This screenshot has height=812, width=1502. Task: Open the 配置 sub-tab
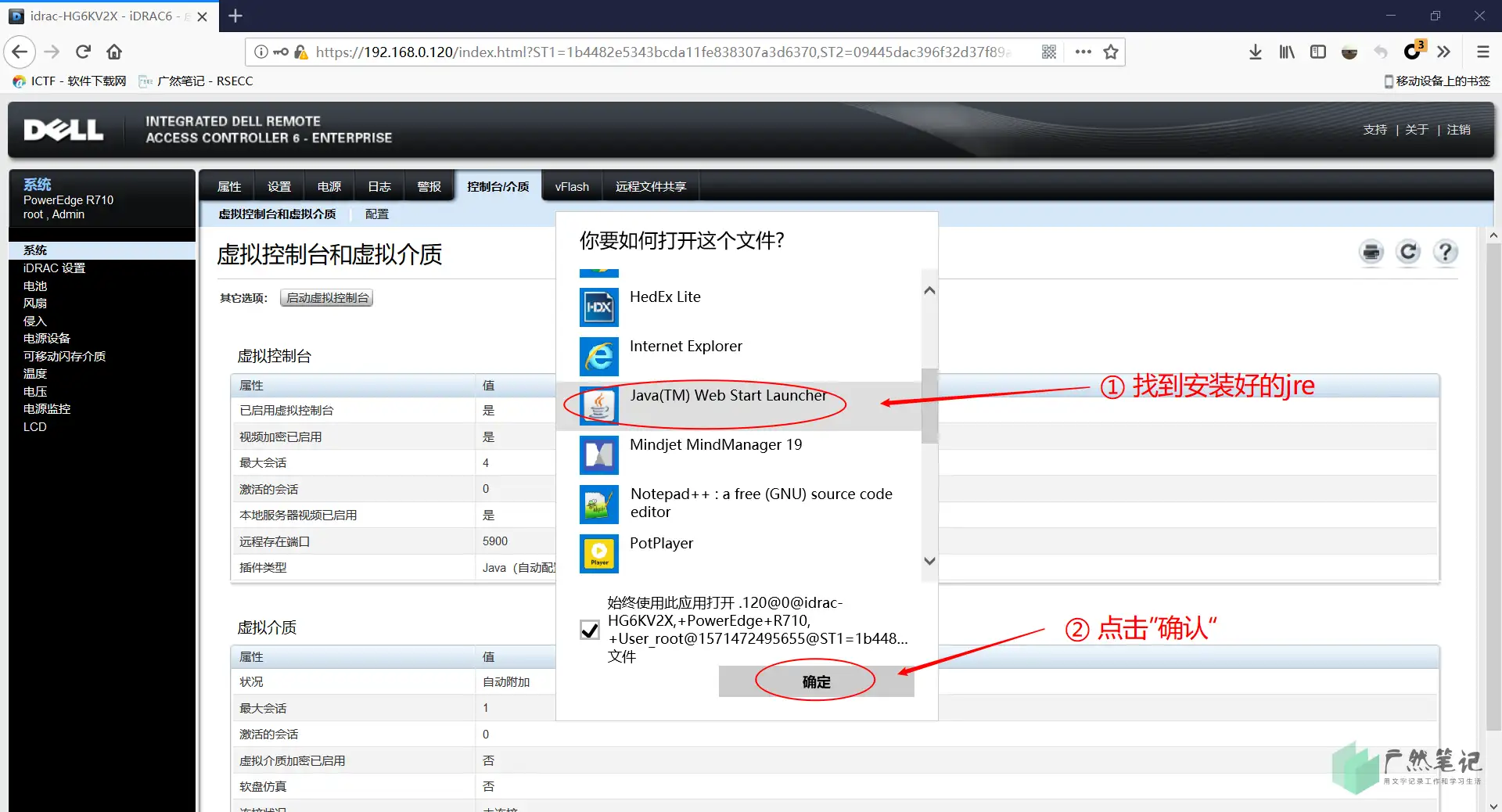(x=377, y=214)
